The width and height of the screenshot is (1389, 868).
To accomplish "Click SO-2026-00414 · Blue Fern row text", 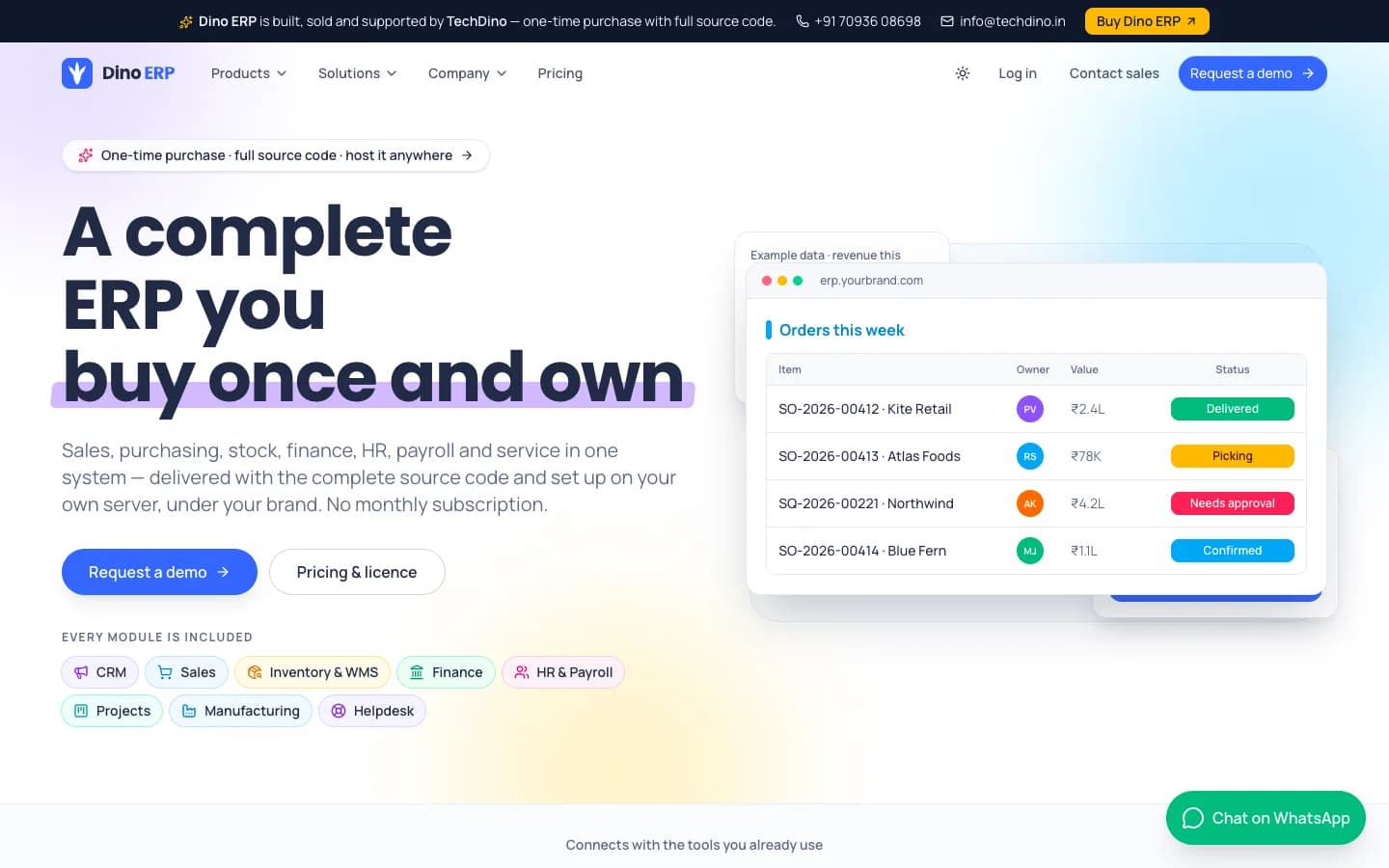I will [862, 551].
